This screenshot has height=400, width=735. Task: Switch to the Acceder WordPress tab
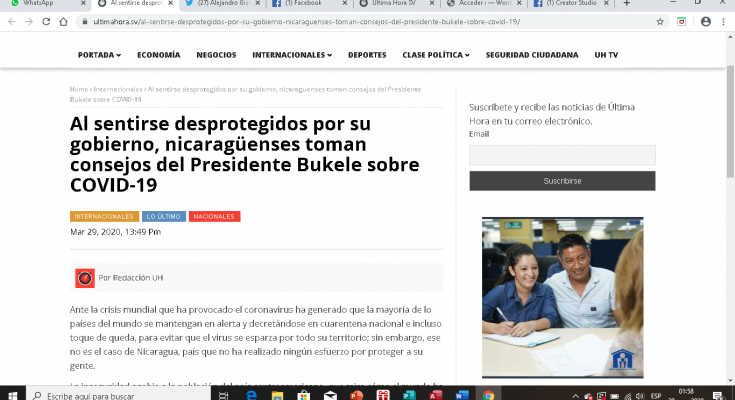pyautogui.click(x=484, y=3)
